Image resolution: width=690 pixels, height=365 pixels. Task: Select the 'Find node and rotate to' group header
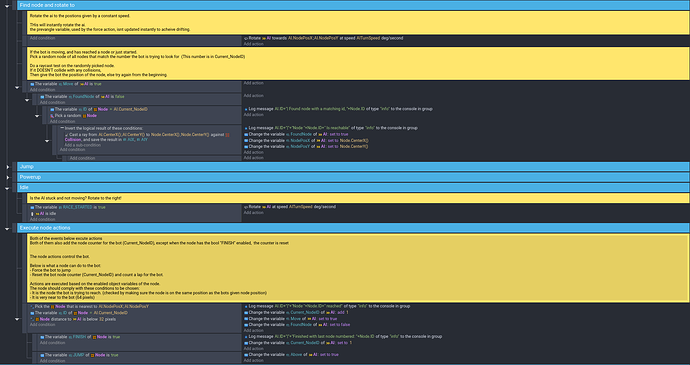click(x=353, y=5)
